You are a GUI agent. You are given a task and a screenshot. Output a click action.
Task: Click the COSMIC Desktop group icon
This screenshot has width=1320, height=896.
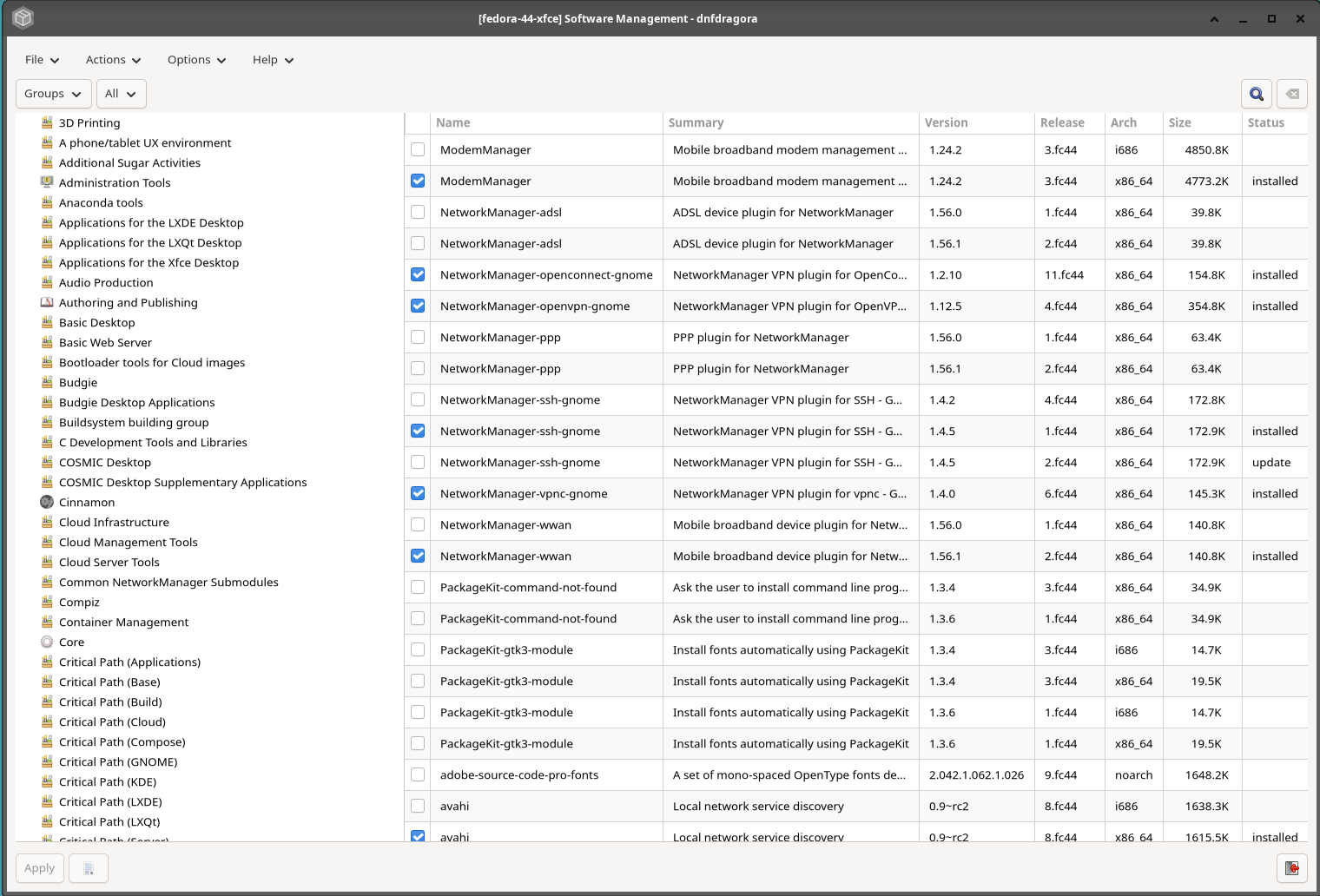[47, 462]
